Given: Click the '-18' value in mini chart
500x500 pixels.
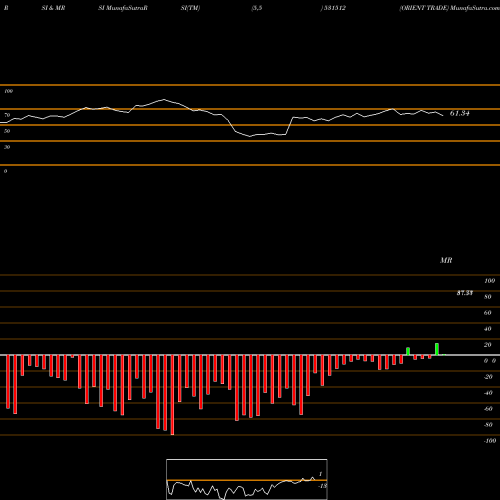Looking at the screenshot, I should coord(322,486).
